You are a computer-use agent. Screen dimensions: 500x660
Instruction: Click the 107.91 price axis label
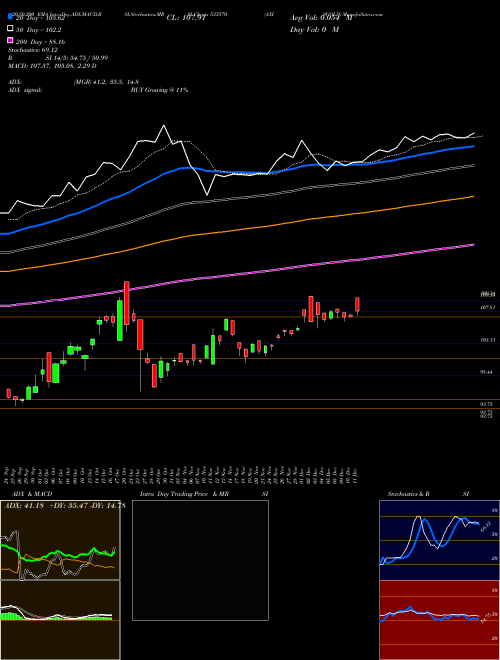click(x=487, y=308)
